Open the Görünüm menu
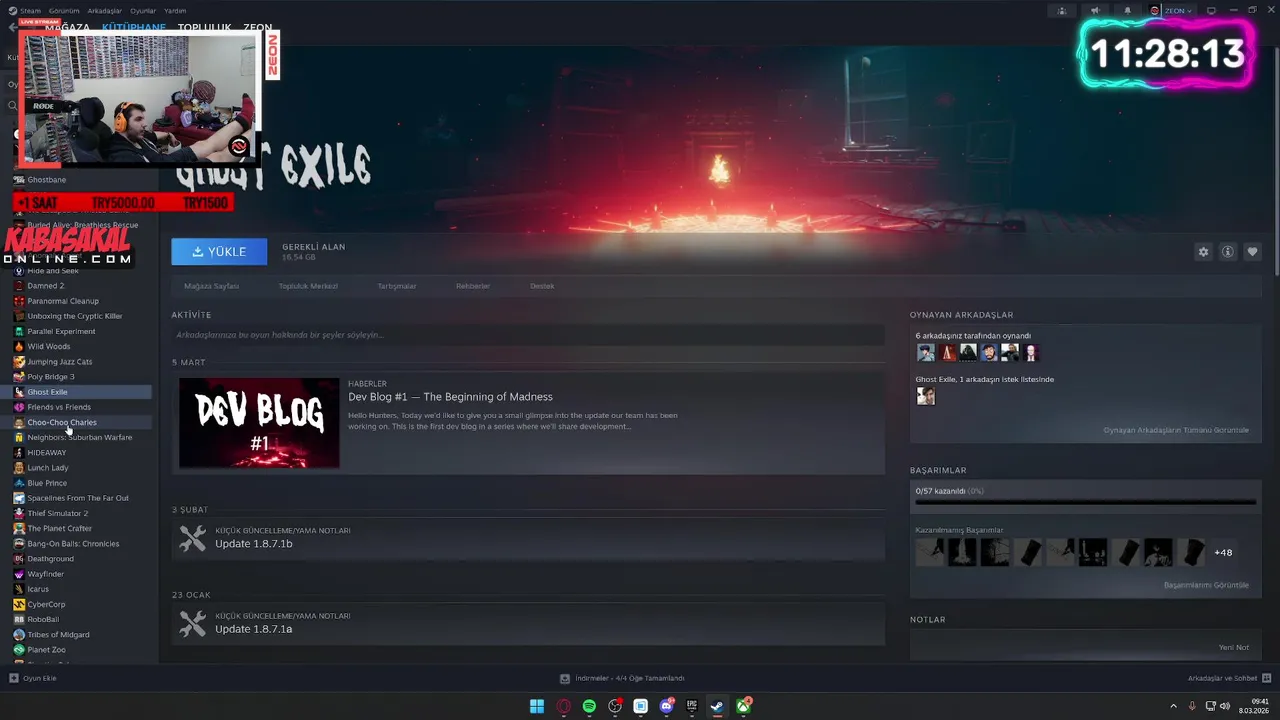The image size is (1280, 720). (64, 10)
